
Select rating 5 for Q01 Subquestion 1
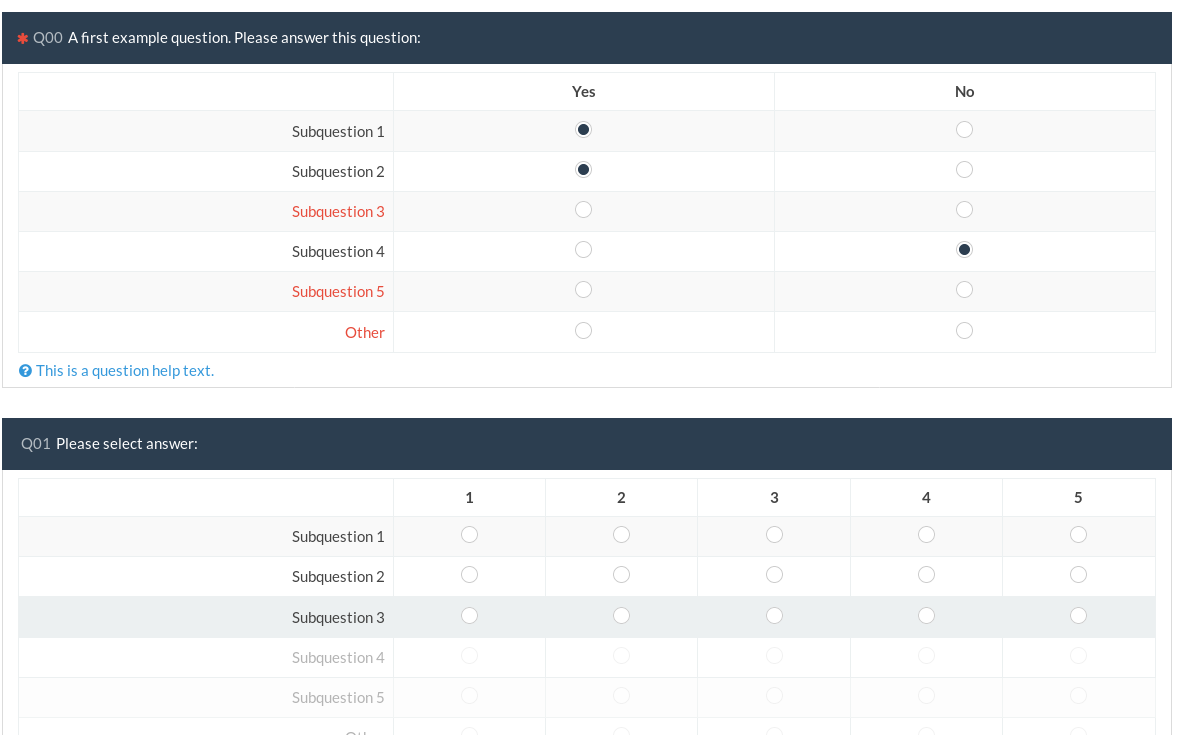click(x=1078, y=535)
